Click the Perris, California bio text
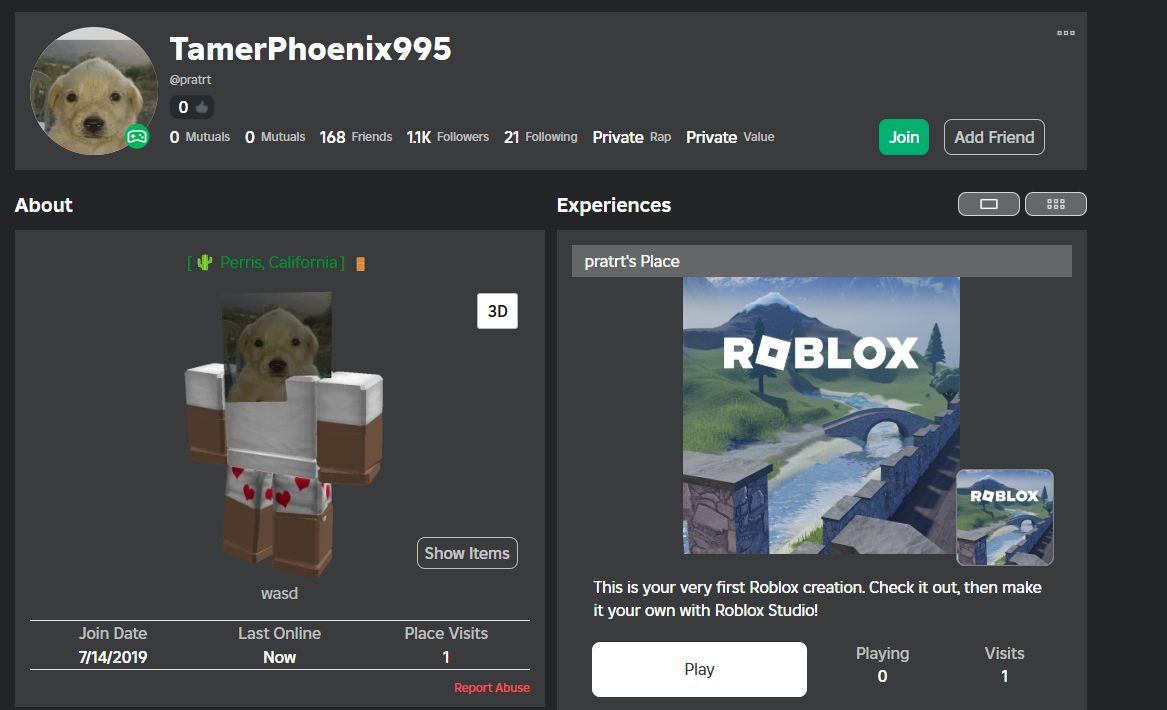Viewport: 1167px width, 710px height. pyautogui.click(x=278, y=262)
